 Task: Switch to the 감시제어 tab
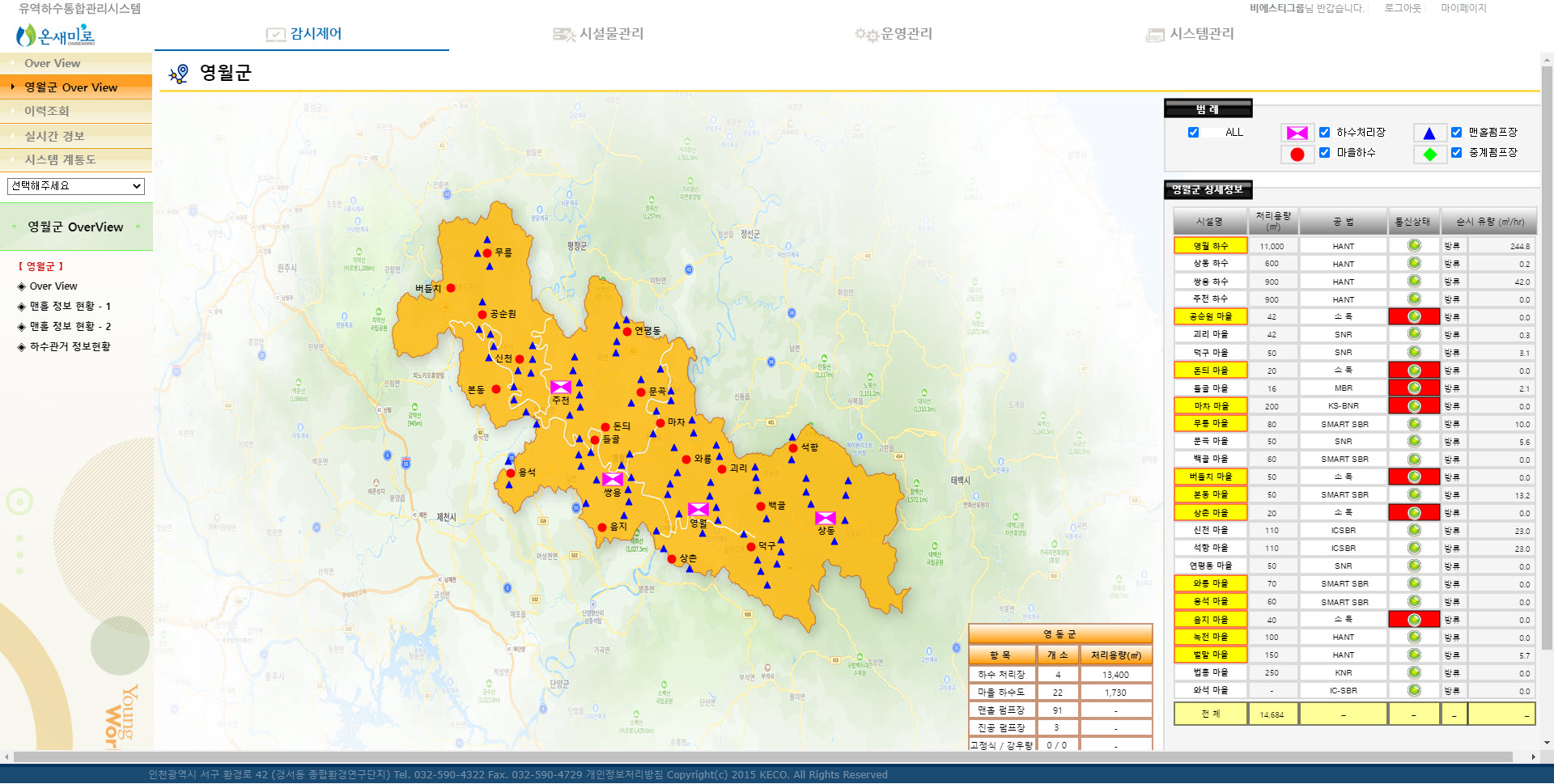tap(304, 34)
